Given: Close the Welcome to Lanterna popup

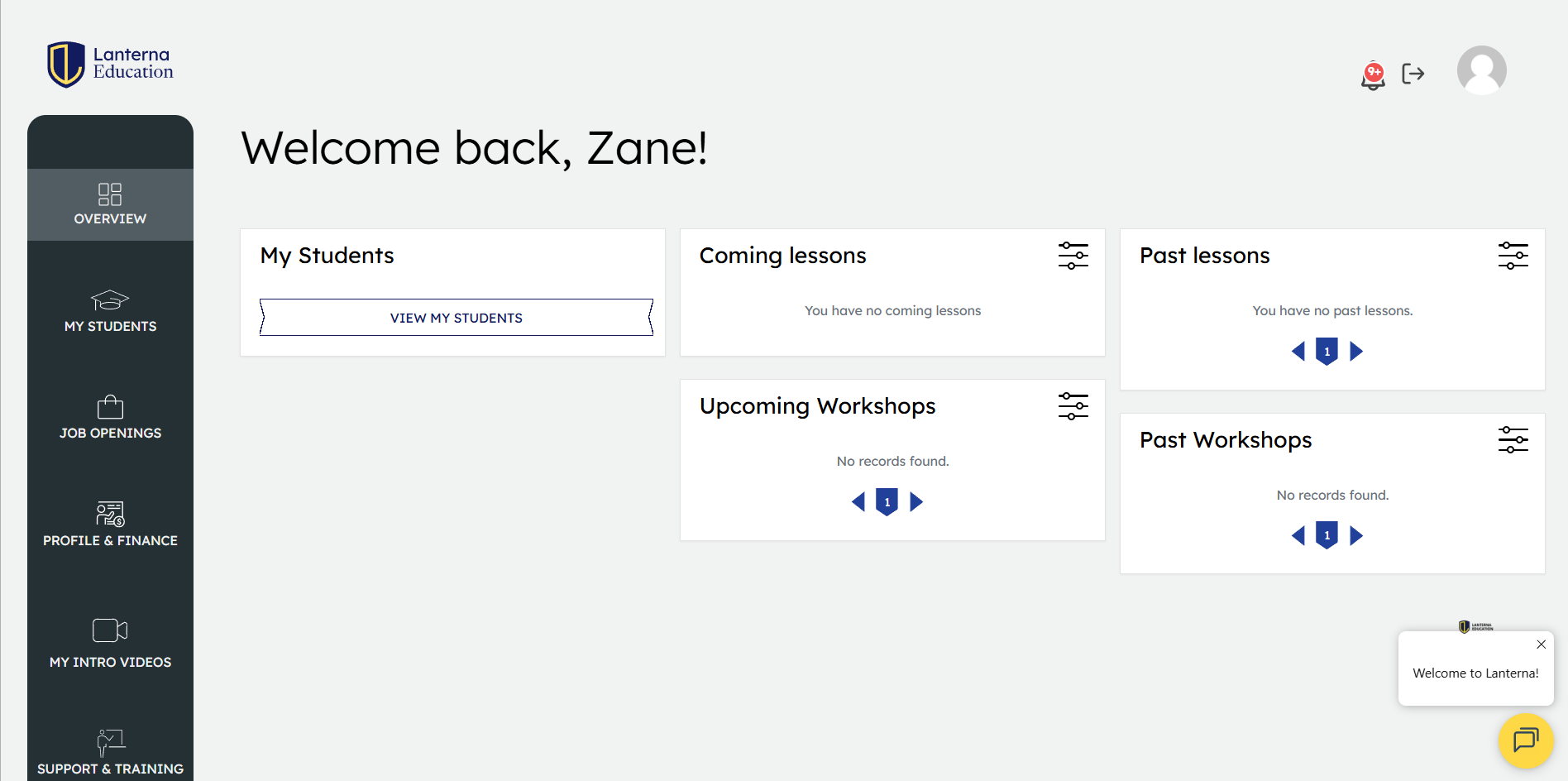Looking at the screenshot, I should (x=1541, y=644).
